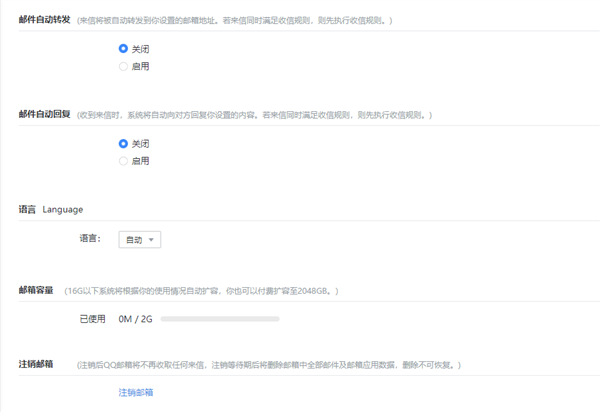Click the blue 注销邮箱 link
Viewport: 600px width, 412px height.
coord(136,392)
